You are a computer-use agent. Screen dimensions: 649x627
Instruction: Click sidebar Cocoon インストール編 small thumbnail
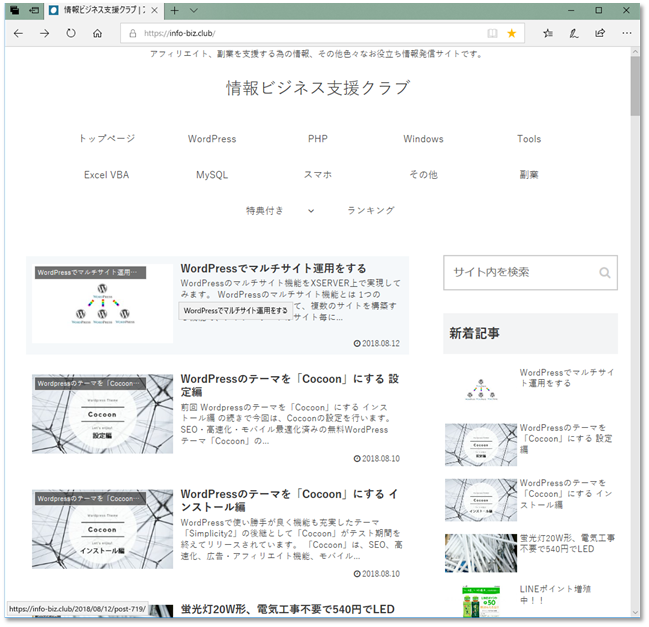pos(481,500)
